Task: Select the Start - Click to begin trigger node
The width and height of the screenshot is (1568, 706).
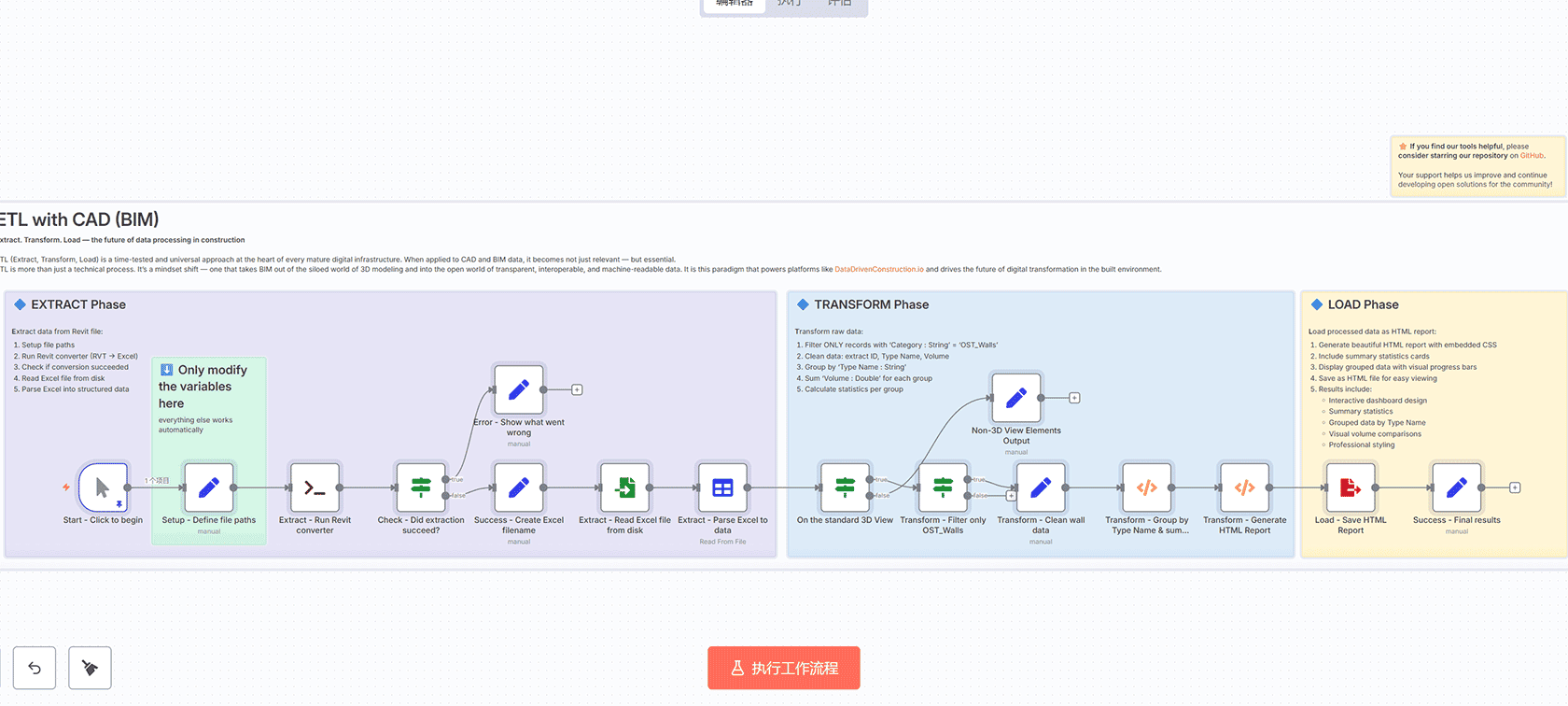Action: tap(103, 487)
